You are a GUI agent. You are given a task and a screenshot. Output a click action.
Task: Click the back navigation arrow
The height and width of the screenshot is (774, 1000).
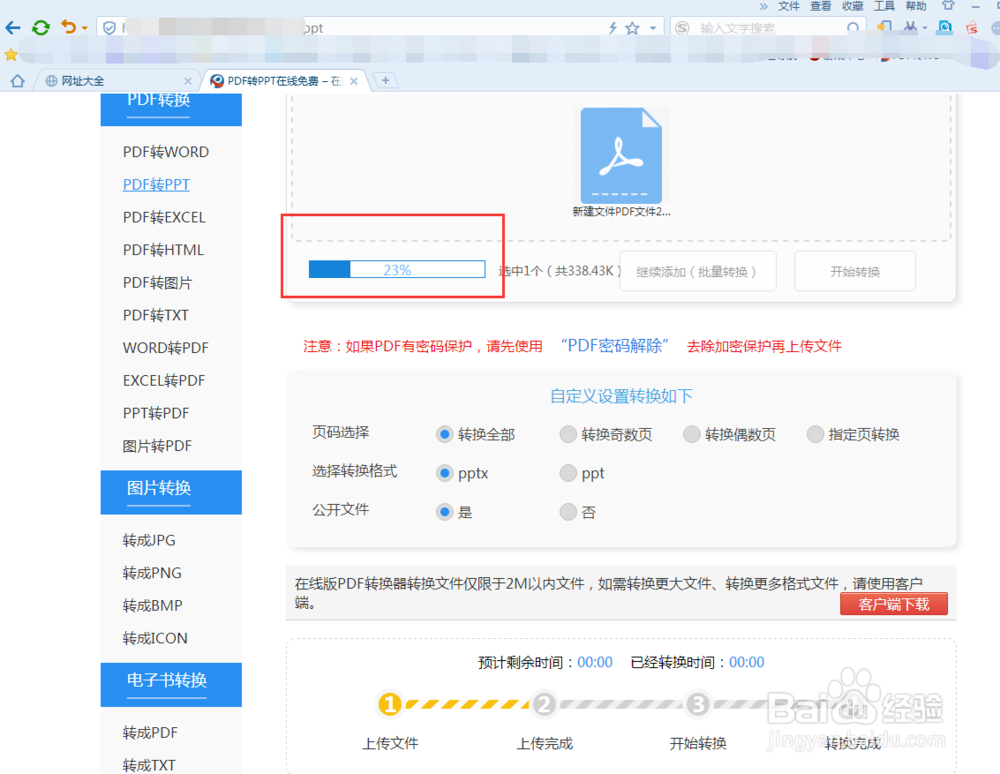12,28
